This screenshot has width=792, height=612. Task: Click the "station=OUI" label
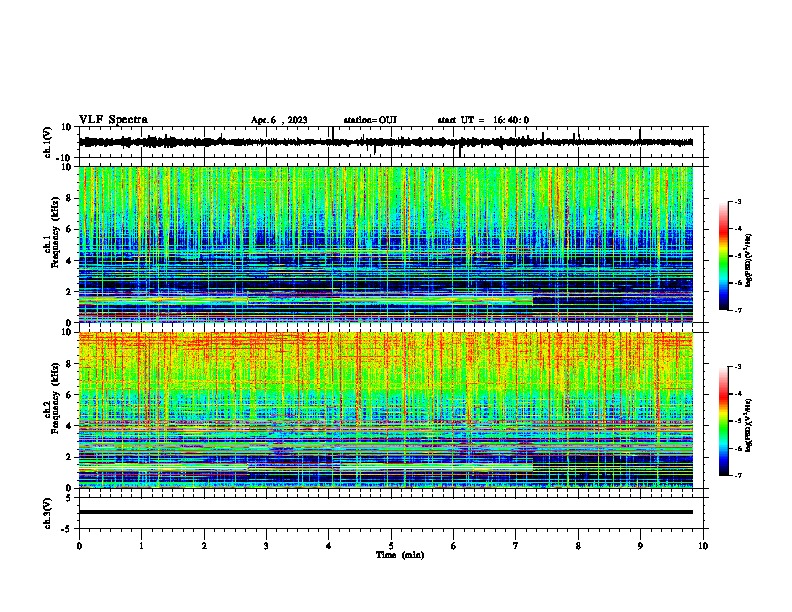(x=370, y=120)
